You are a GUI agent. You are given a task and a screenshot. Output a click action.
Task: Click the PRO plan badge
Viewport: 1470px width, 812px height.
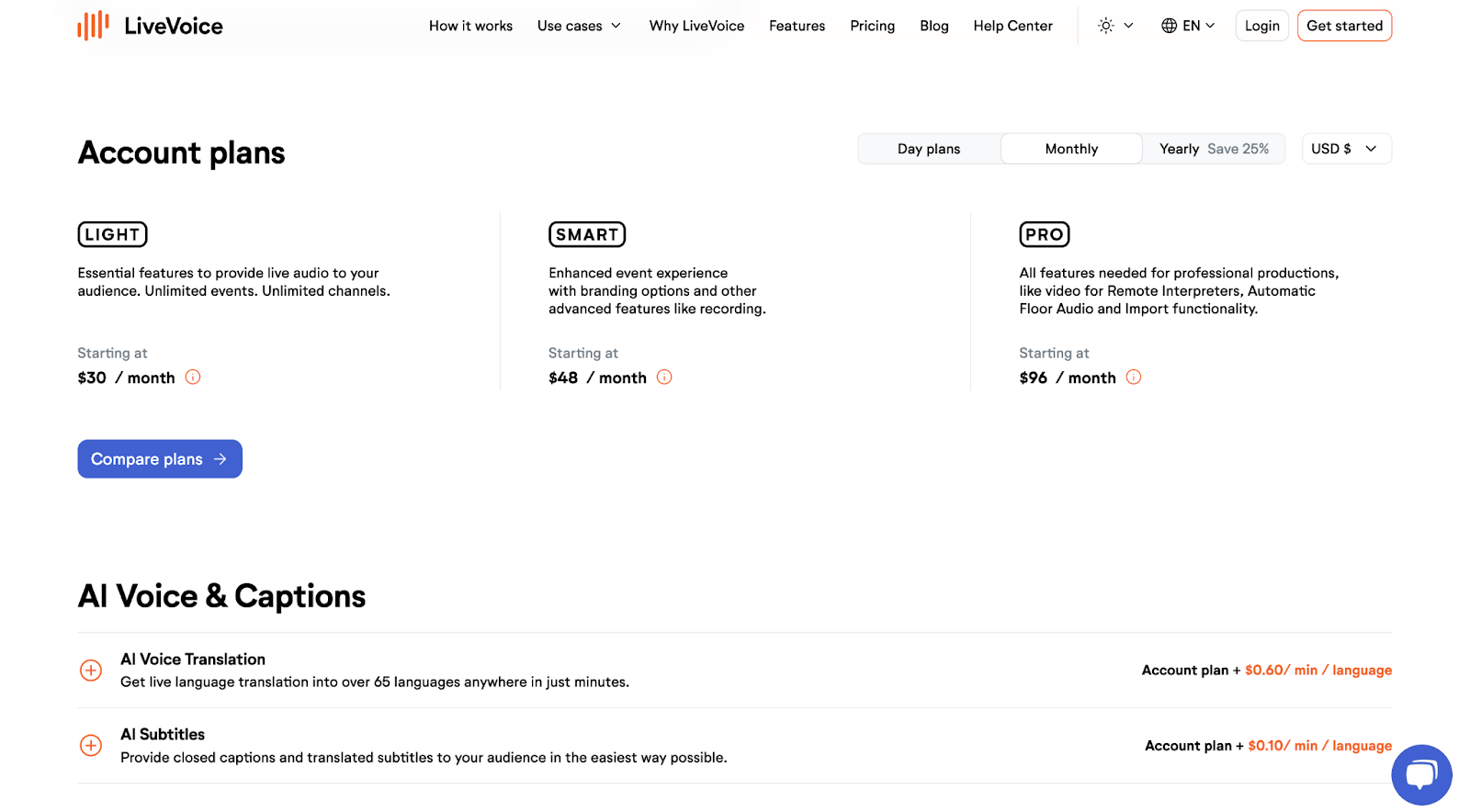1045,234
